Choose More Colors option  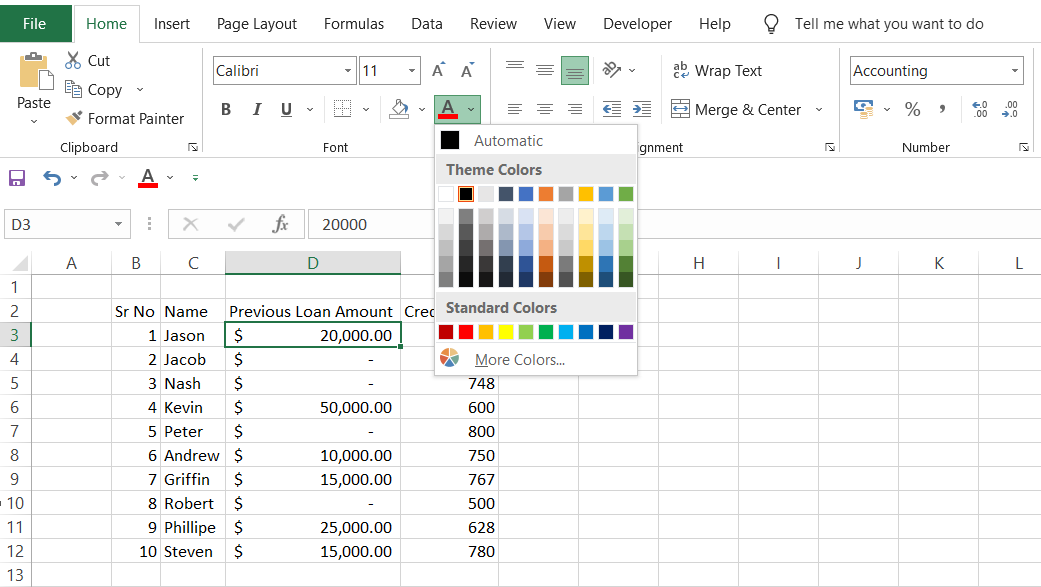pyautogui.click(x=519, y=360)
